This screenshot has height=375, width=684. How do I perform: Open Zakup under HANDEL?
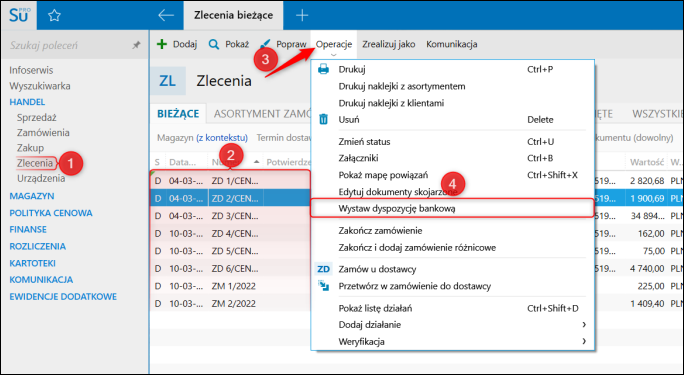click(x=30, y=148)
